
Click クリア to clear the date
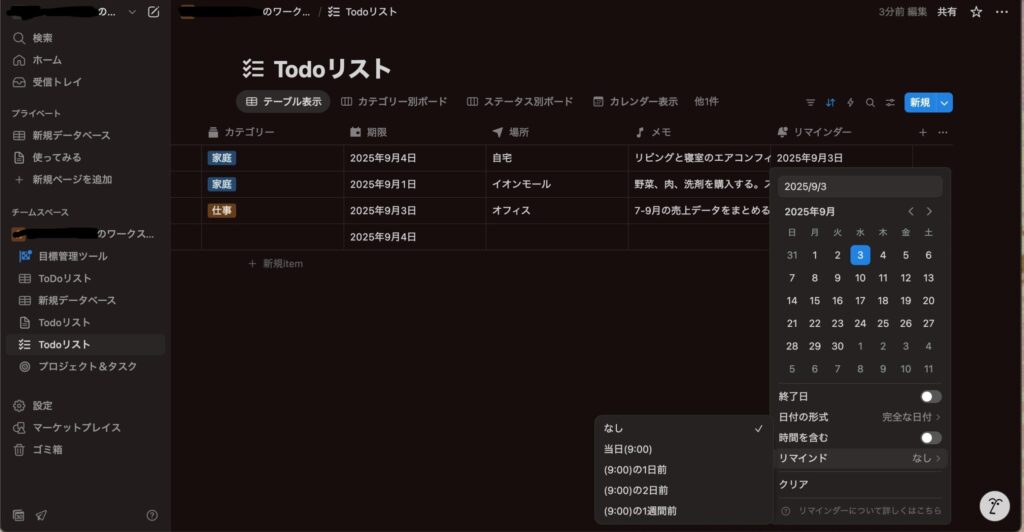(x=793, y=484)
